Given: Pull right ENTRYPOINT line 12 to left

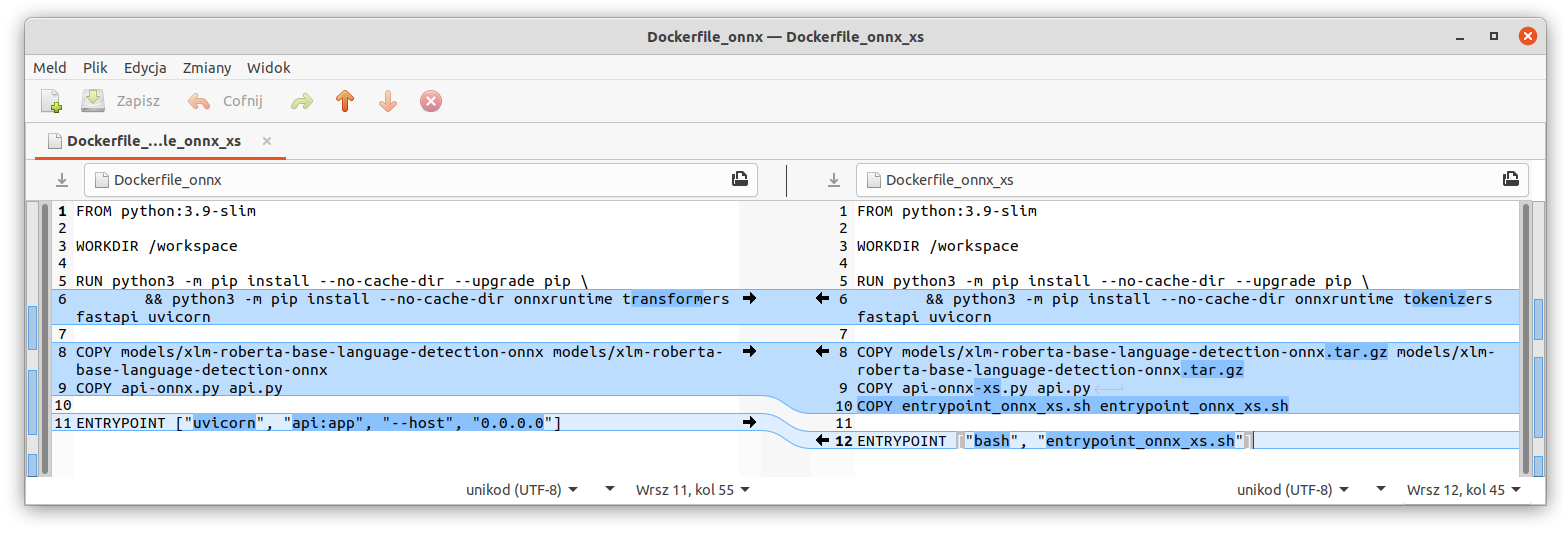Looking at the screenshot, I should pos(823,441).
